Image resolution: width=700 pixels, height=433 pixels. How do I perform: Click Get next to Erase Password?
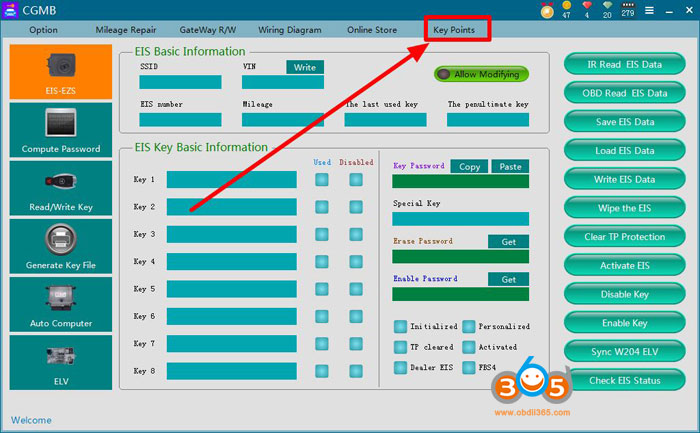tap(508, 241)
